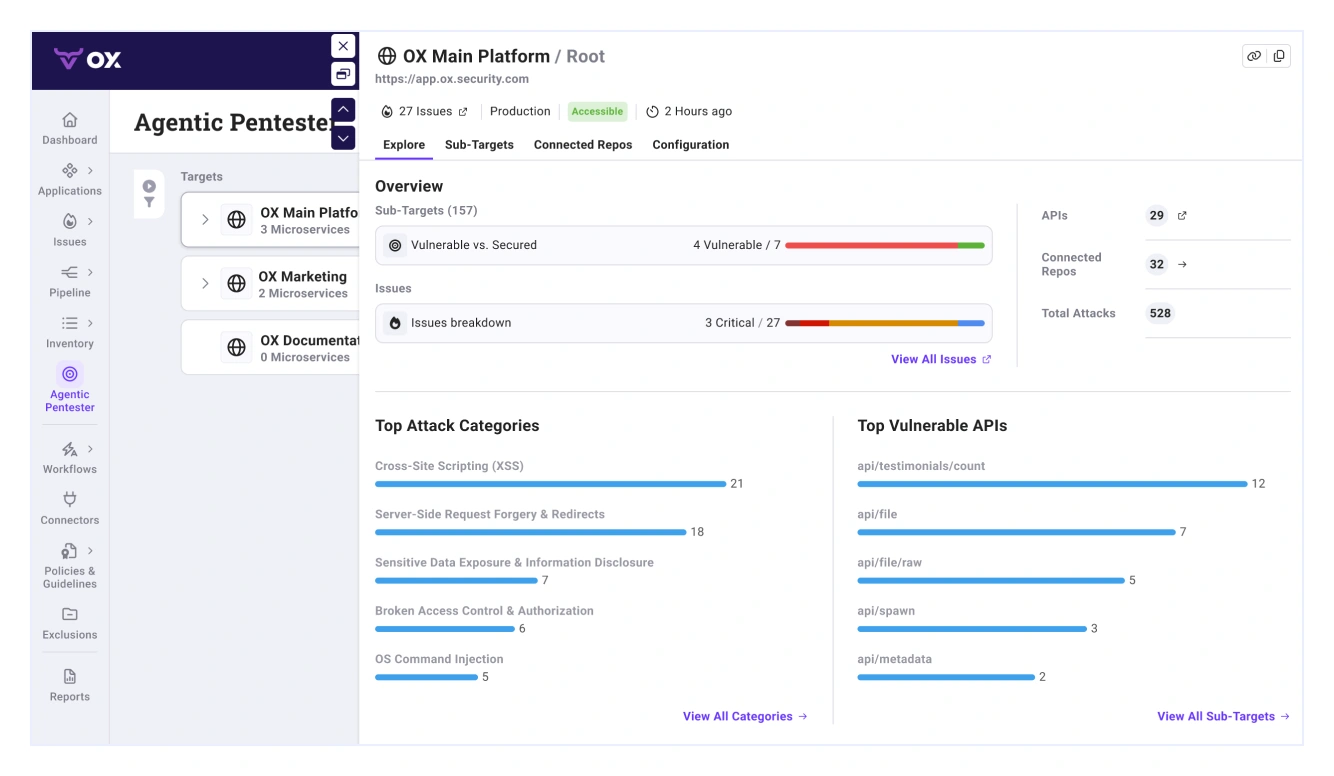
Task: Go to next target with the down arrow
Action: [x=343, y=138]
